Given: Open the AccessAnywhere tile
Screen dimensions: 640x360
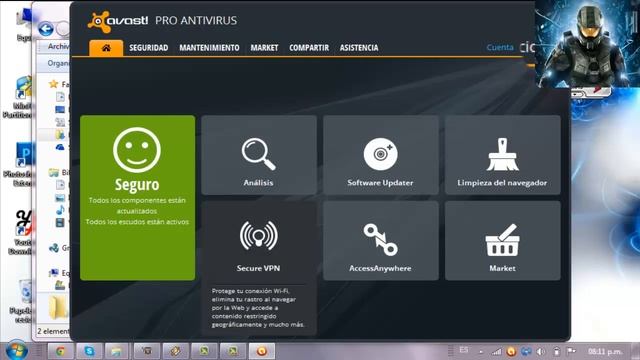Looking at the screenshot, I should (380, 240).
